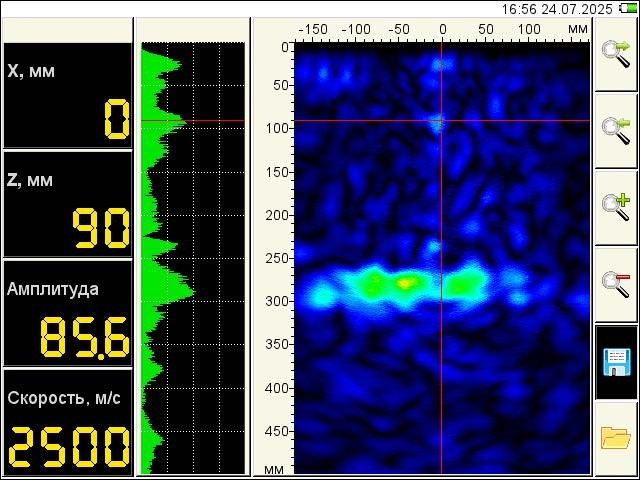640x480 pixels.
Task: Select the Z, мм depth field
Action: [67, 205]
